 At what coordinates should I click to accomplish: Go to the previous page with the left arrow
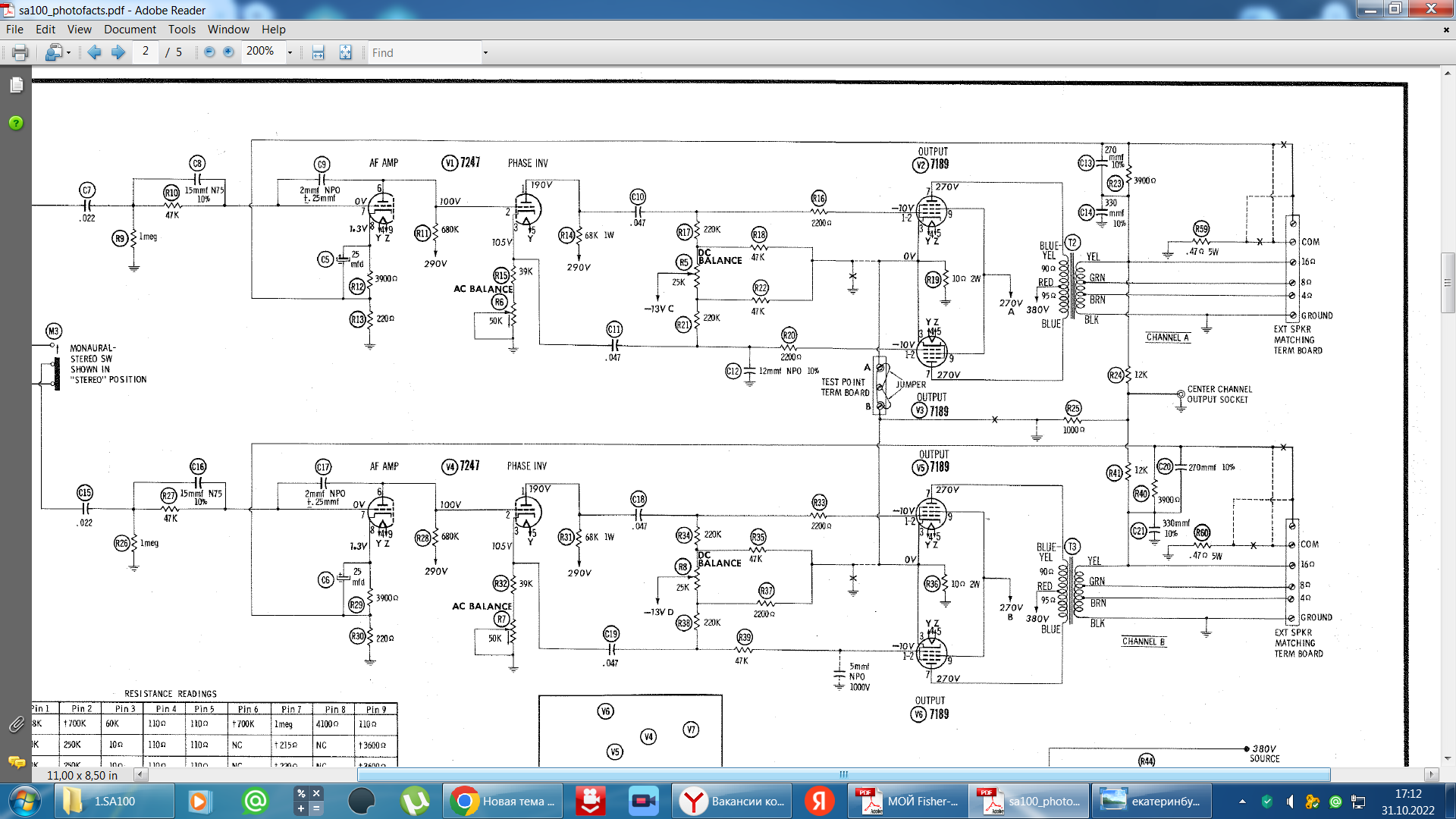94,52
